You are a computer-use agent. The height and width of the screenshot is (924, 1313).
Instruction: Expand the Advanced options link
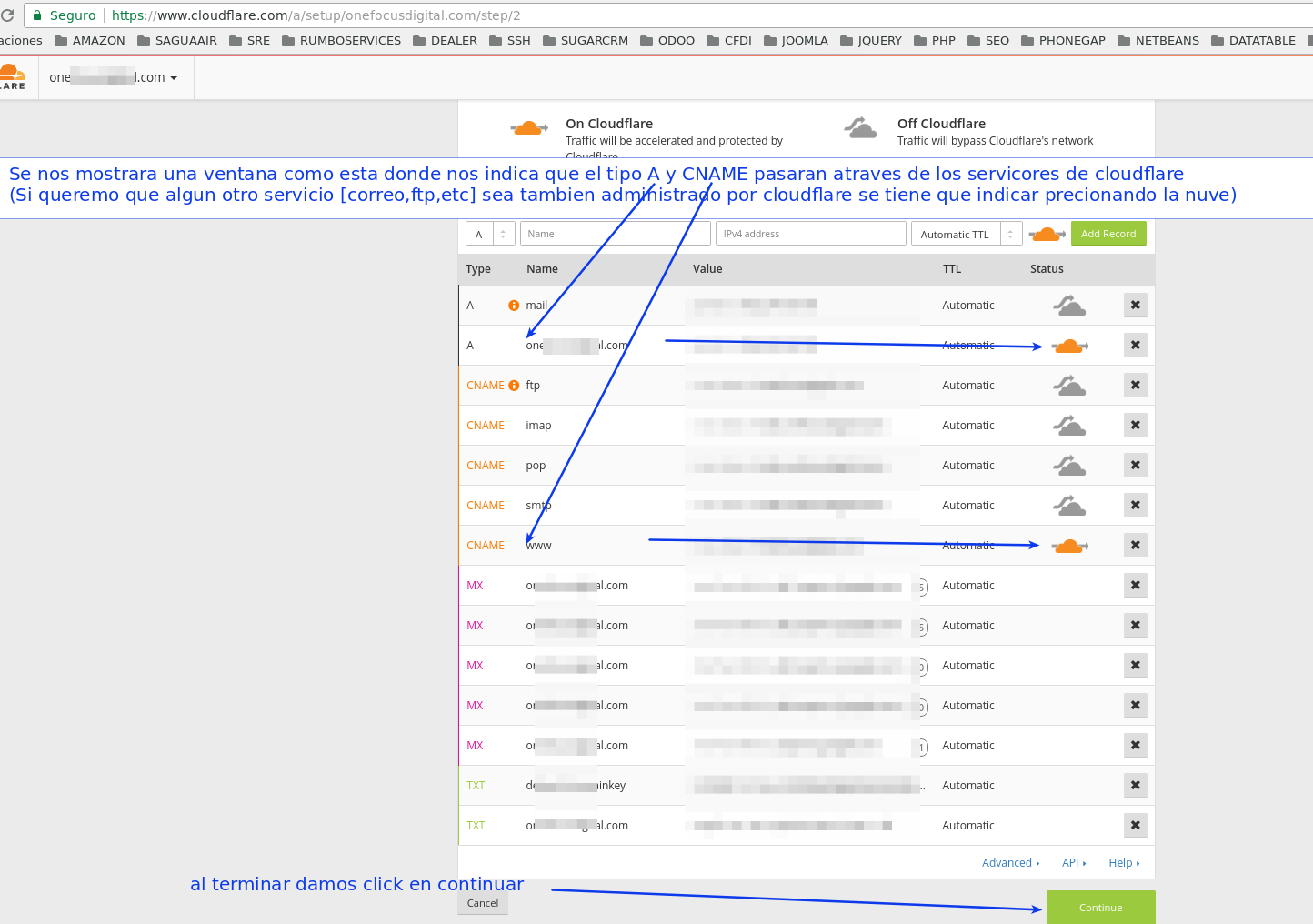[x=1010, y=863]
